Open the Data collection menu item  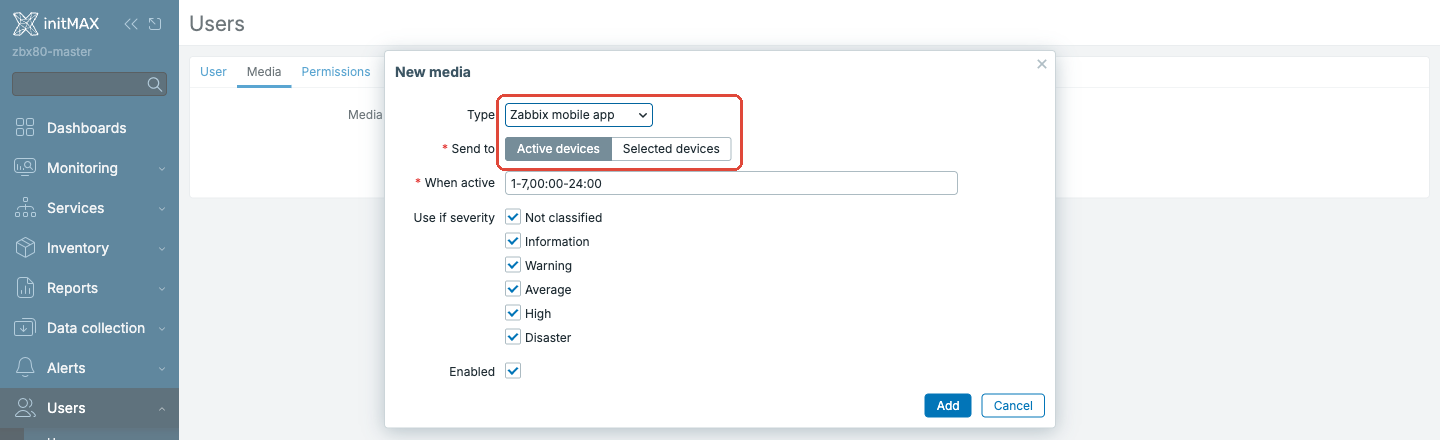[x=90, y=328]
